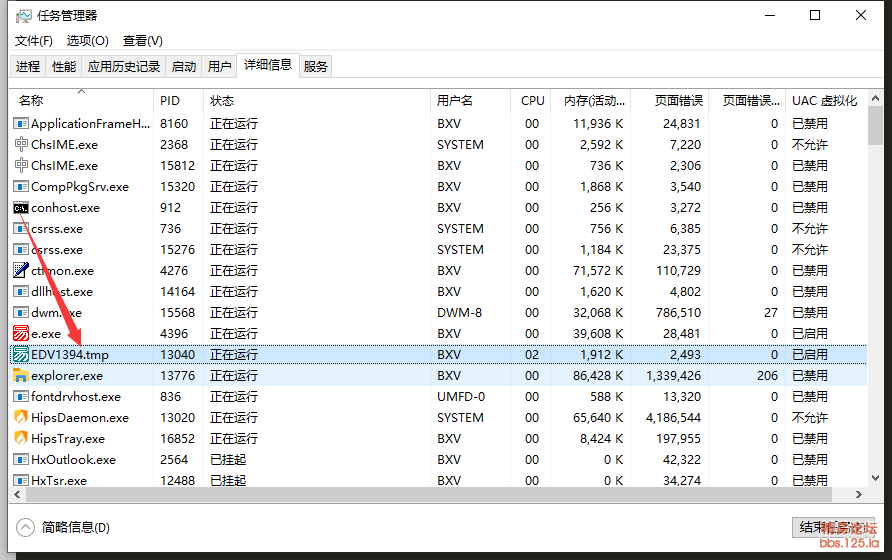This screenshot has height=560, width=892.
Task: Click the explorer.exe folder icon
Action: (x=21, y=376)
